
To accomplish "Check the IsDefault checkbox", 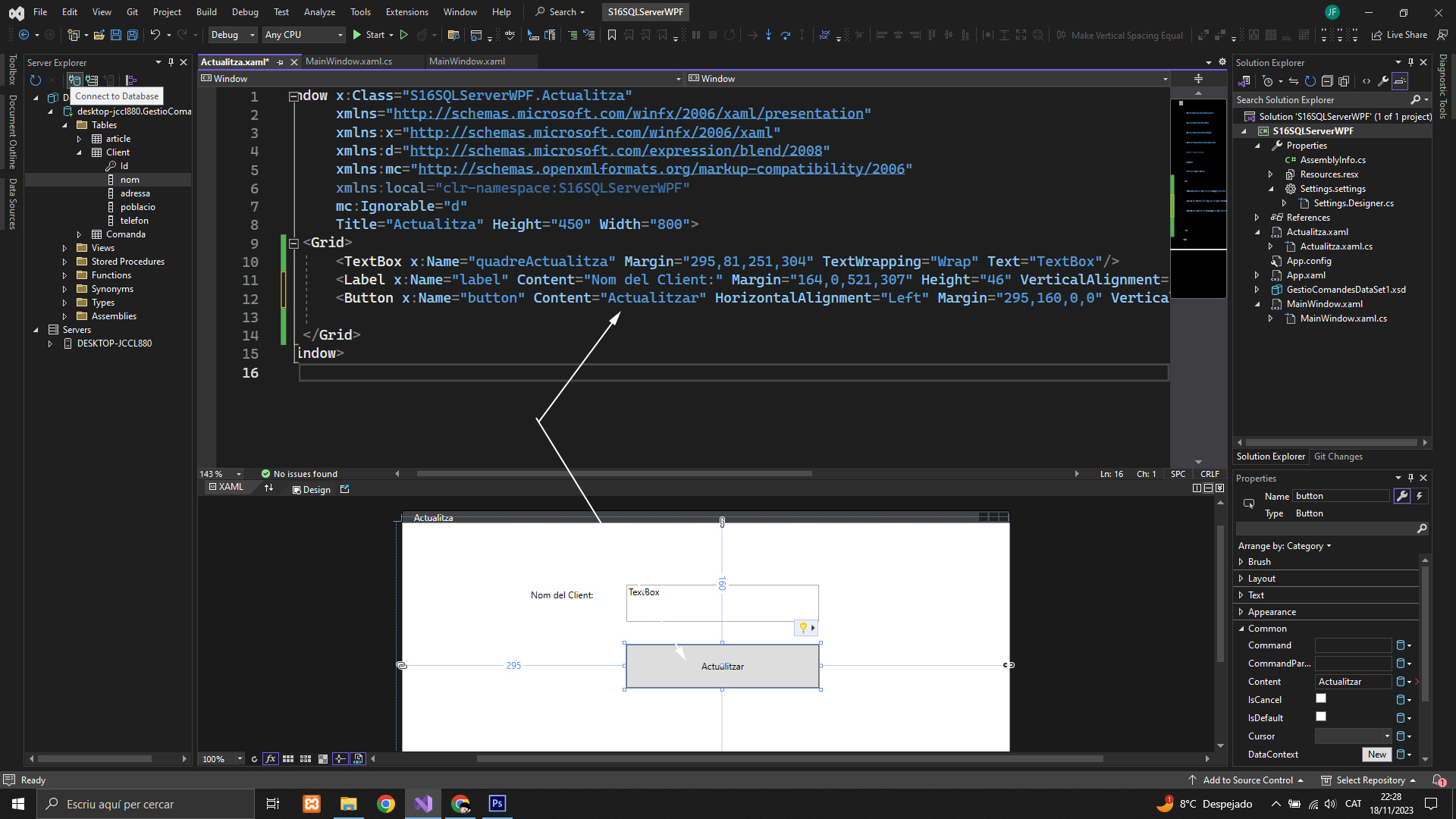I will 1321,717.
